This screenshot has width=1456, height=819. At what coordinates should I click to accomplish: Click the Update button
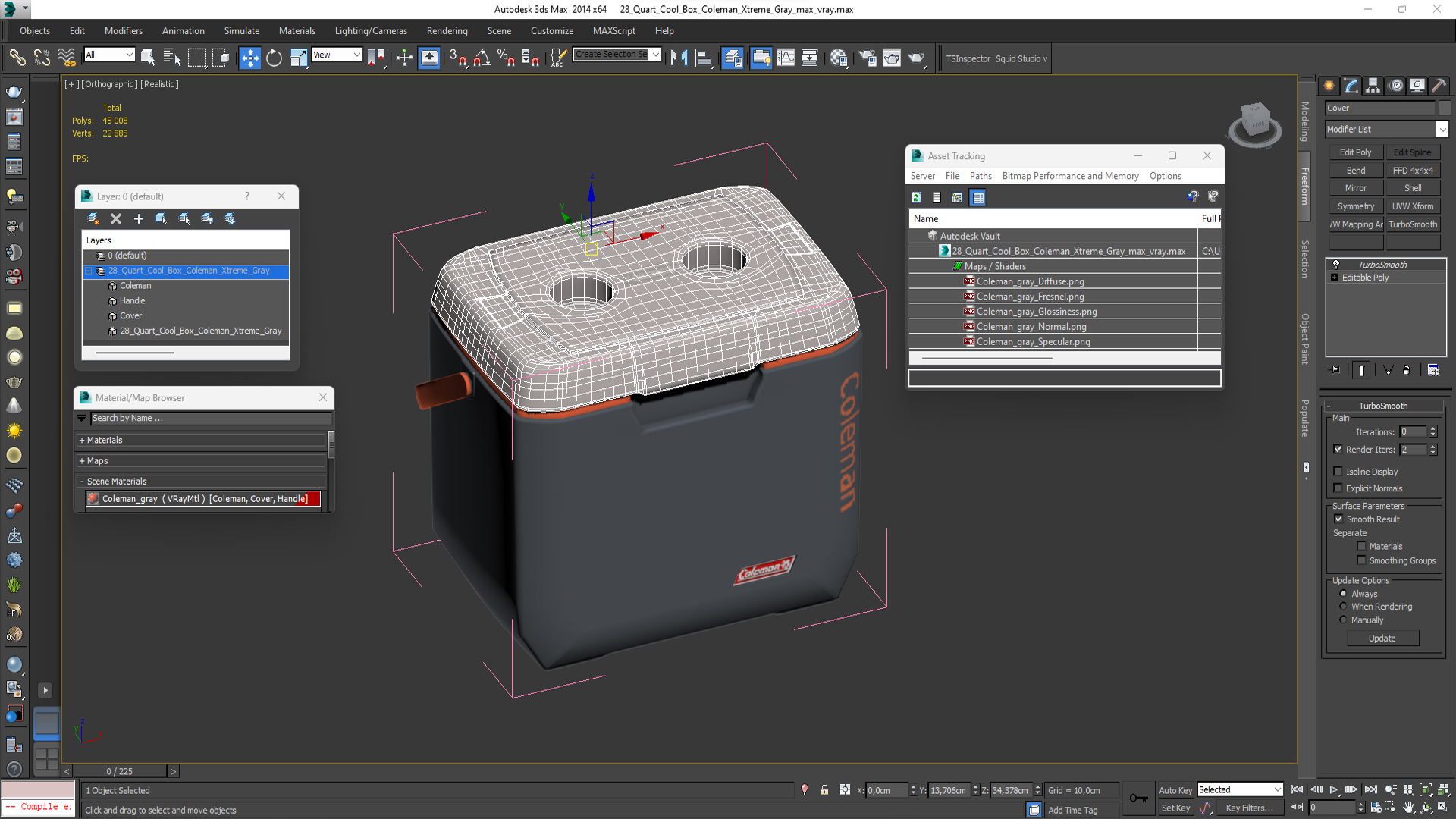1382,639
